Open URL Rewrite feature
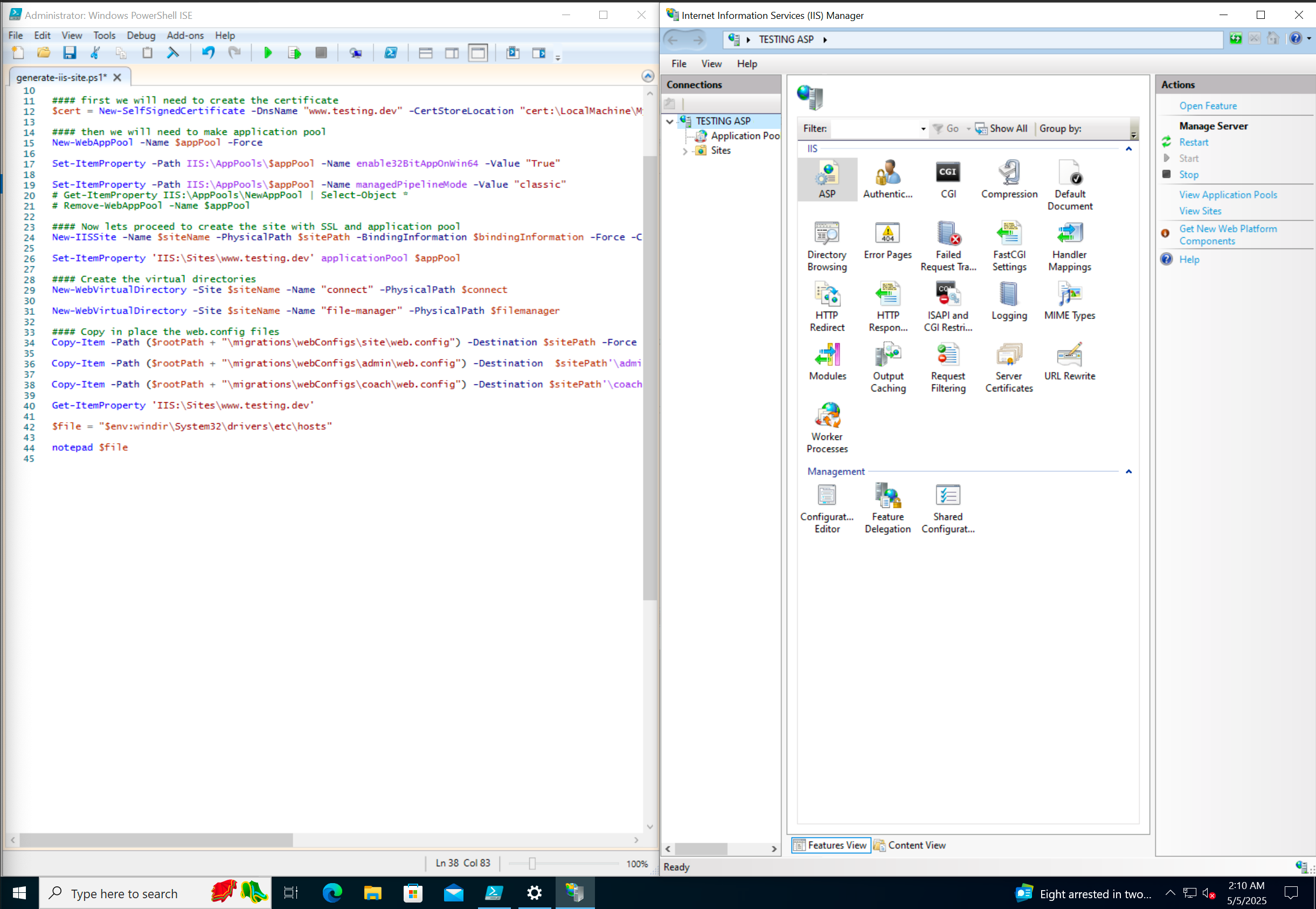 coord(1070,362)
